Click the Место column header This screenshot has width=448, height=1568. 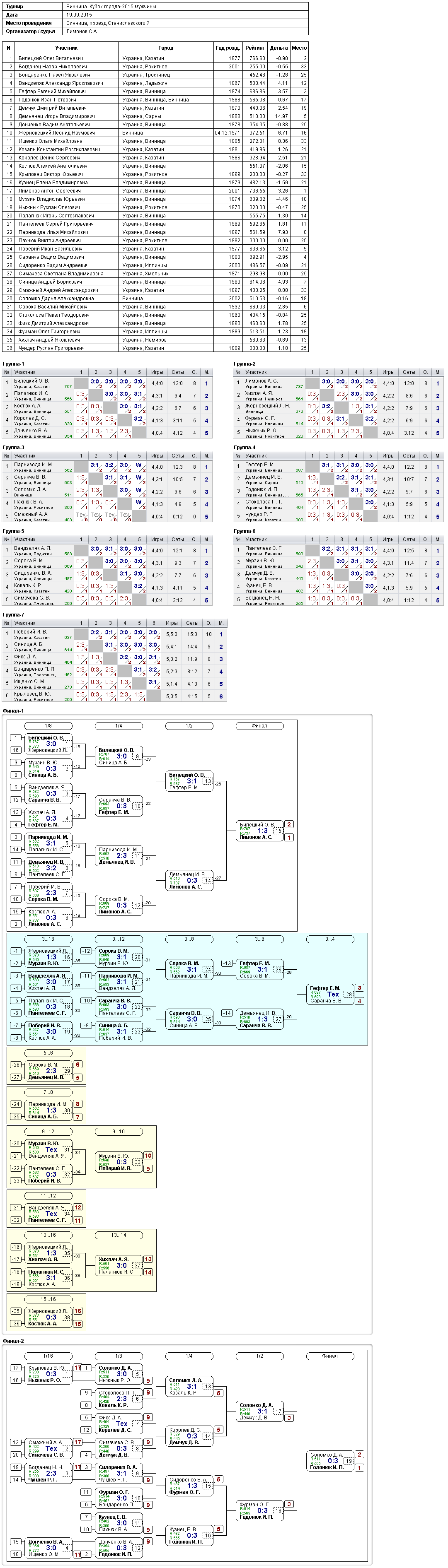point(299,48)
